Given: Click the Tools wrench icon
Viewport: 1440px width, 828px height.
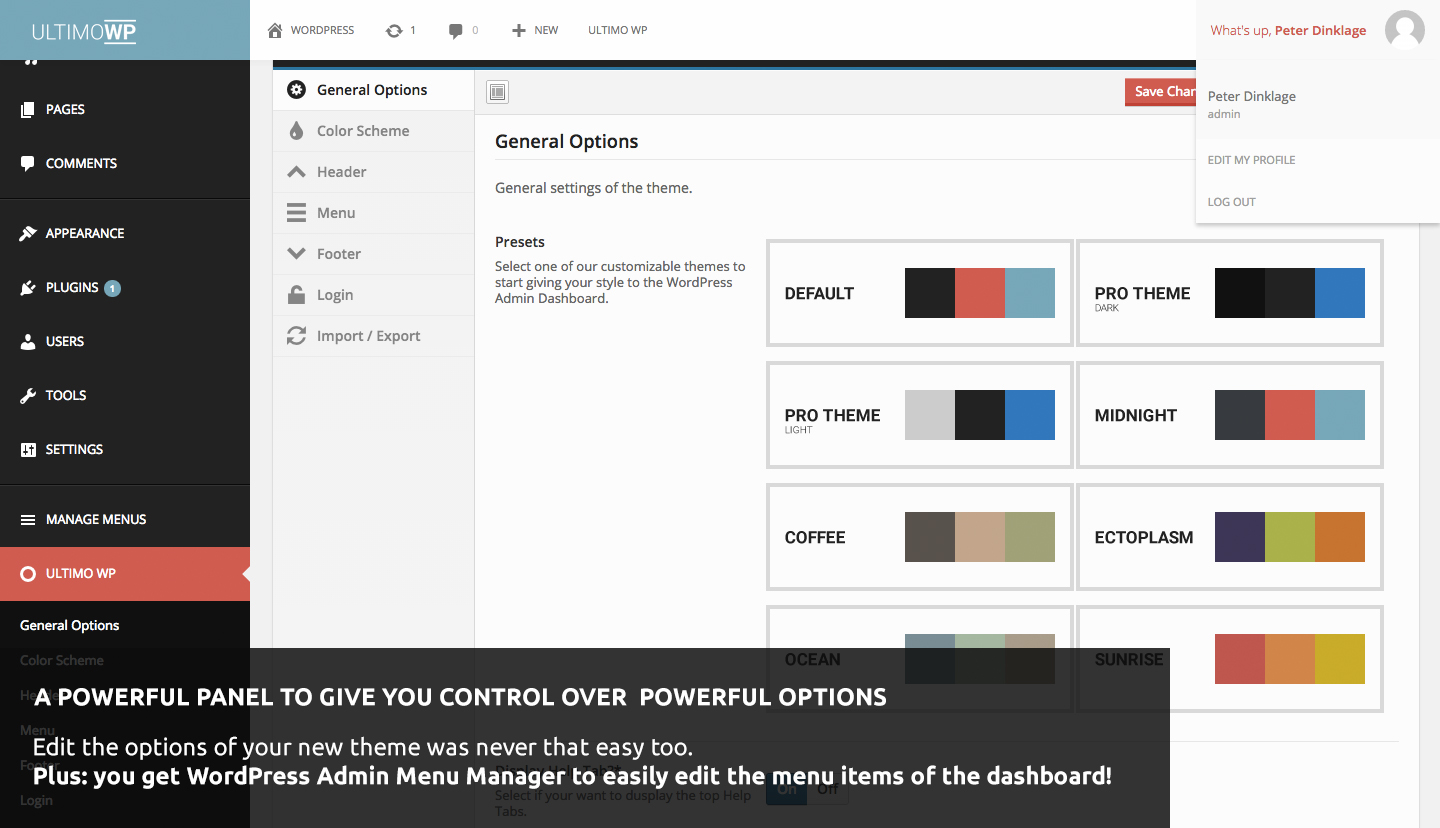Looking at the screenshot, I should (x=28, y=396).
